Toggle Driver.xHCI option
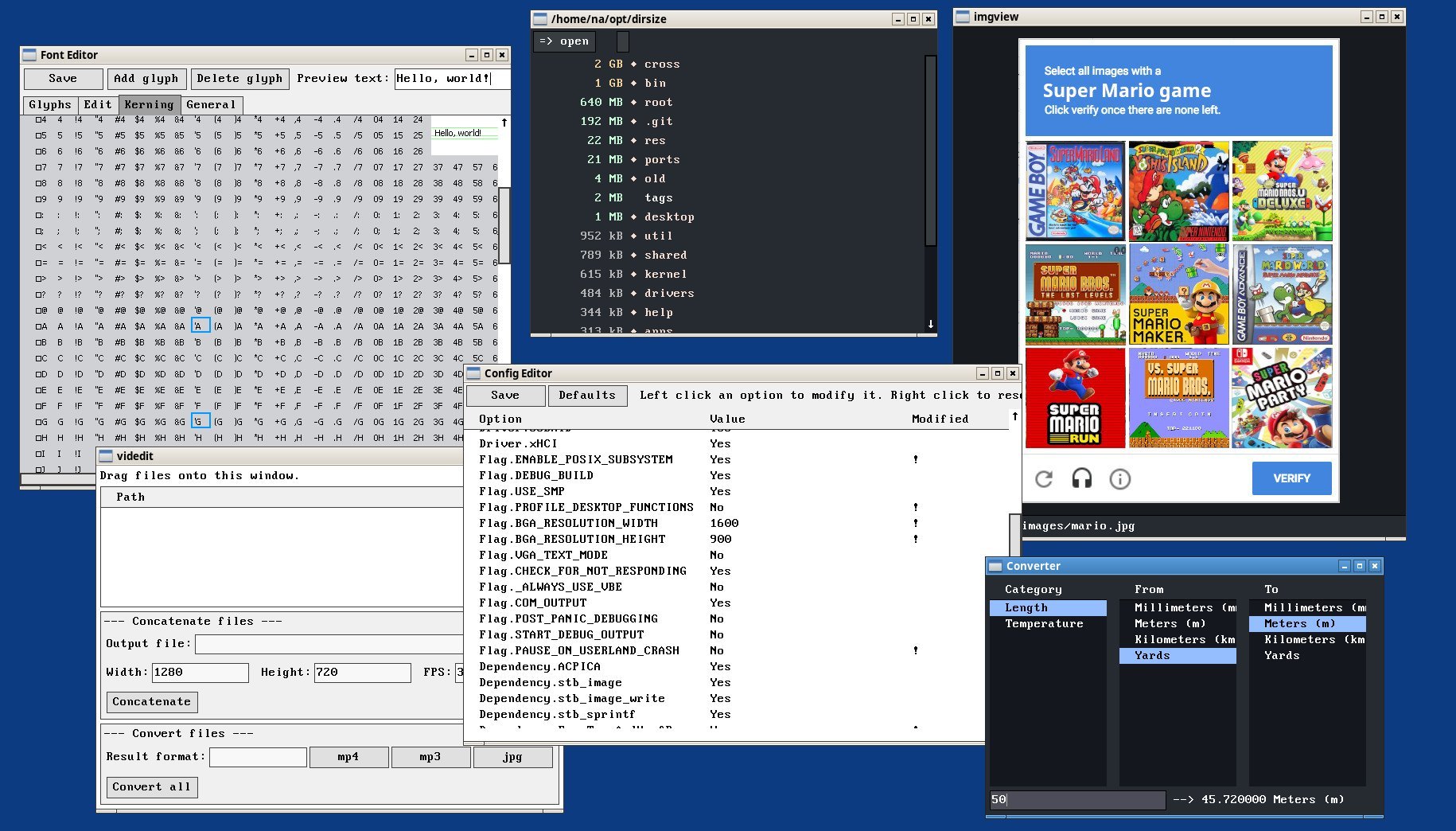 [736, 443]
